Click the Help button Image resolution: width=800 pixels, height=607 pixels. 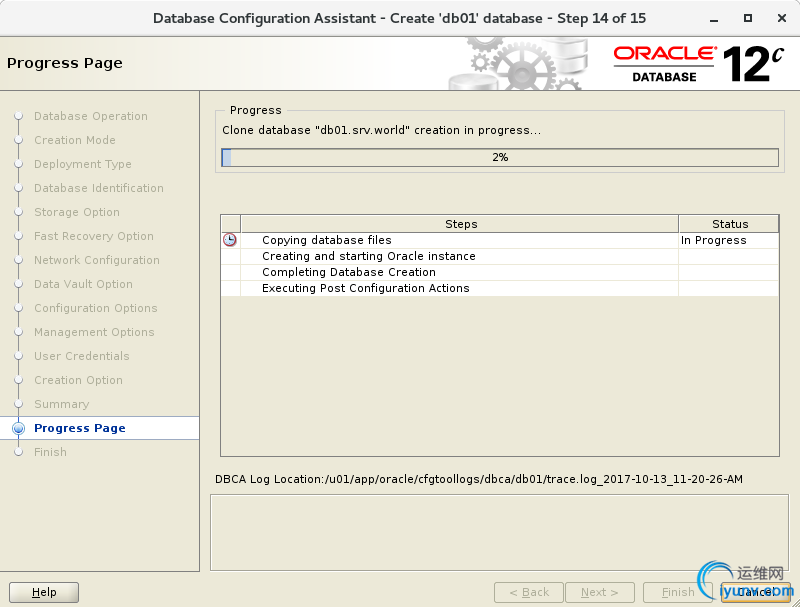pyautogui.click(x=44, y=592)
